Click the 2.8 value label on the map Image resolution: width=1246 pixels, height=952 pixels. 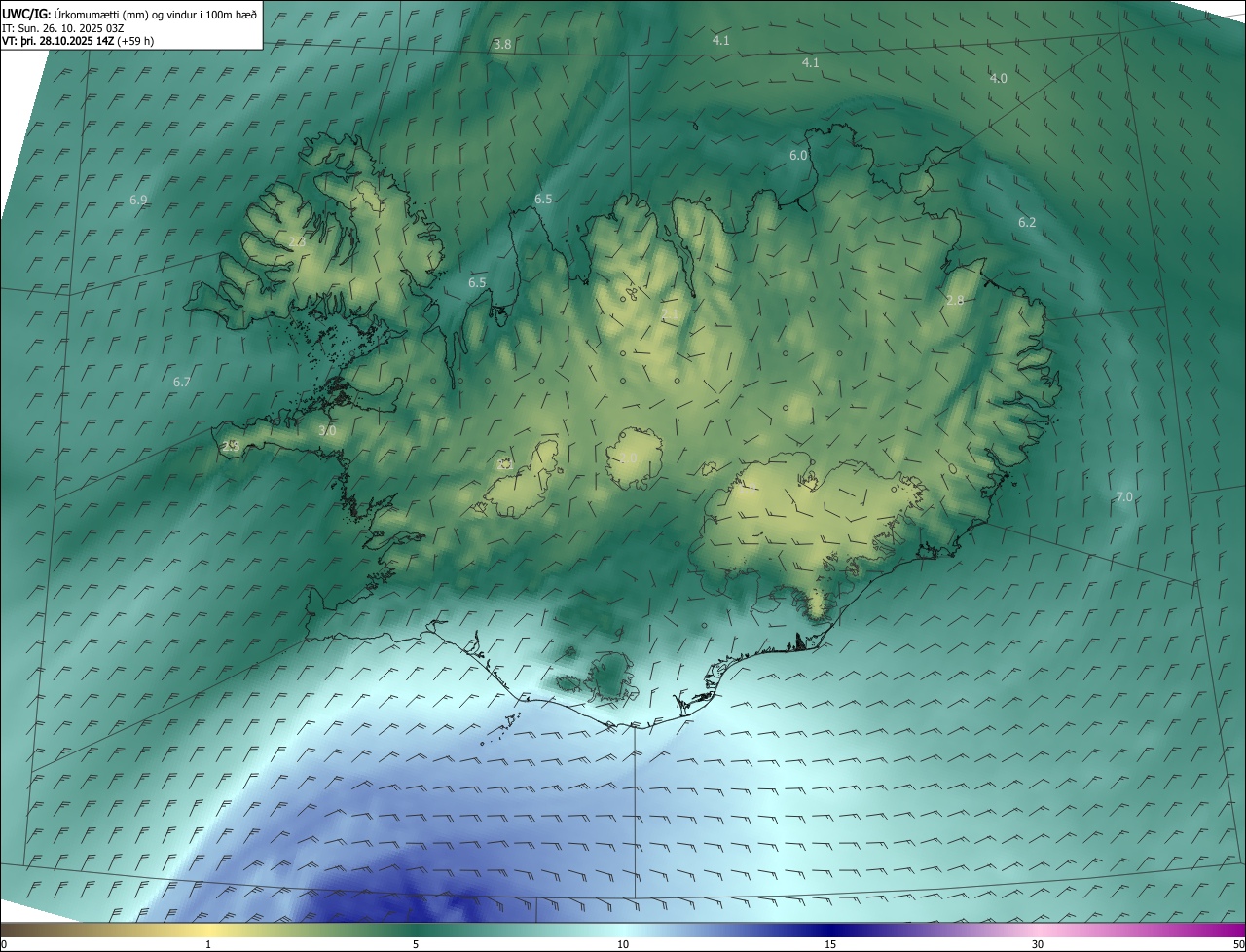click(955, 301)
